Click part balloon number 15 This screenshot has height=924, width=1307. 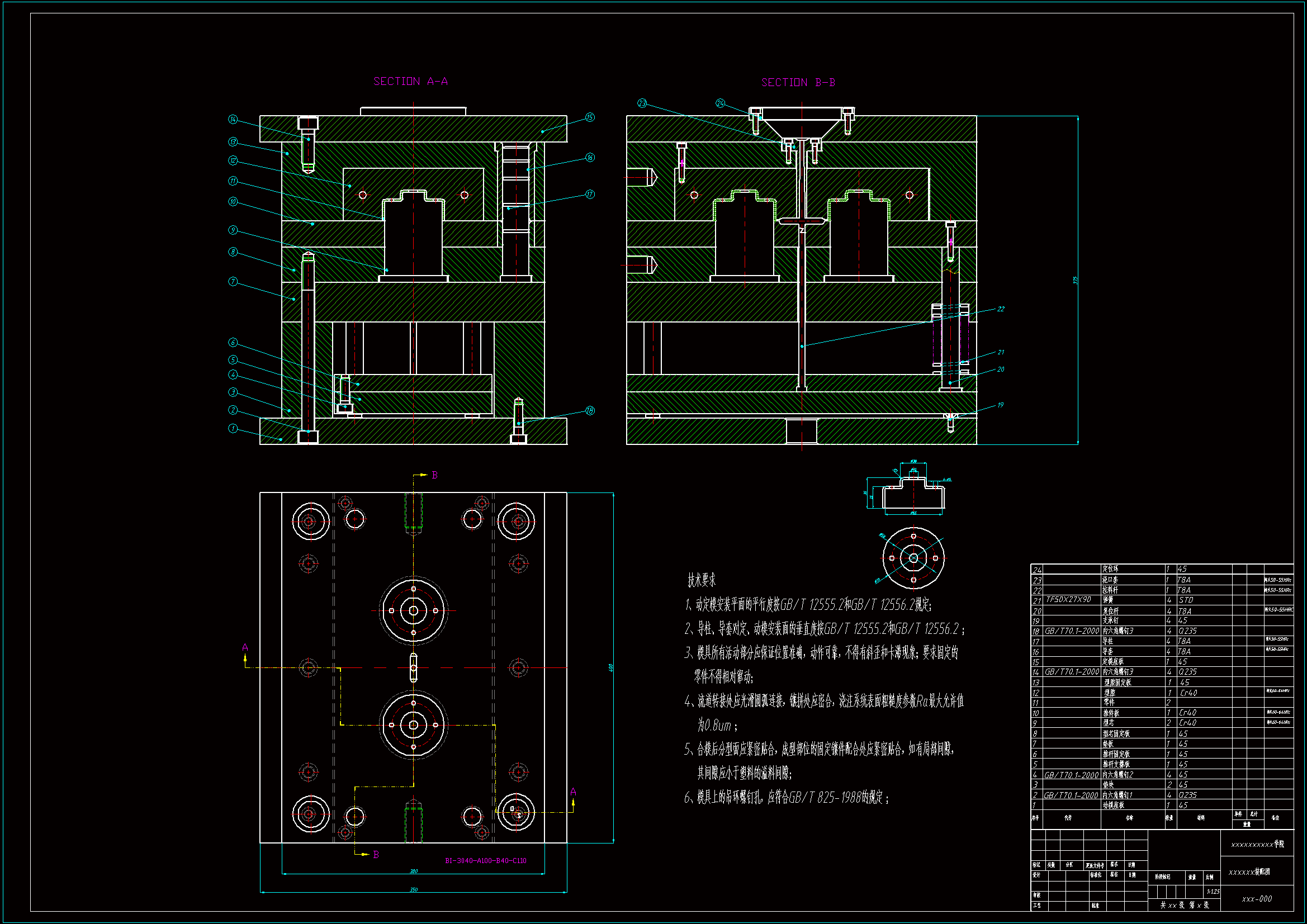pos(590,117)
